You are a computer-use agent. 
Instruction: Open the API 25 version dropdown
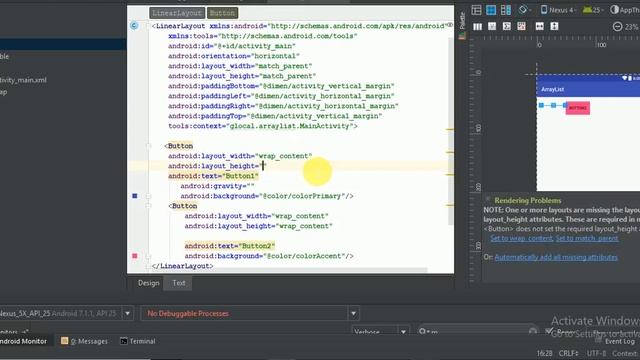tap(593, 10)
